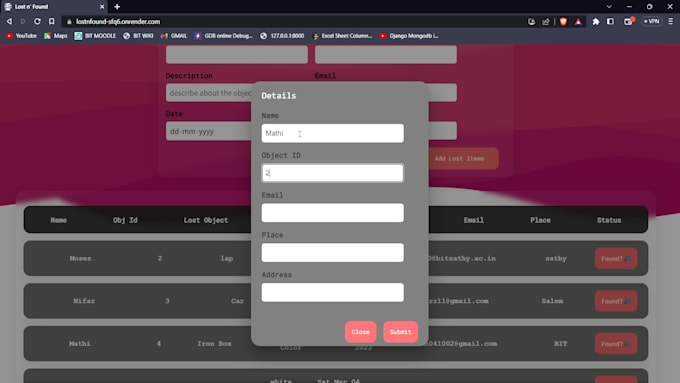Open the BIT MOODLE bookmark
This screenshot has width=680, height=383.
pos(95,36)
